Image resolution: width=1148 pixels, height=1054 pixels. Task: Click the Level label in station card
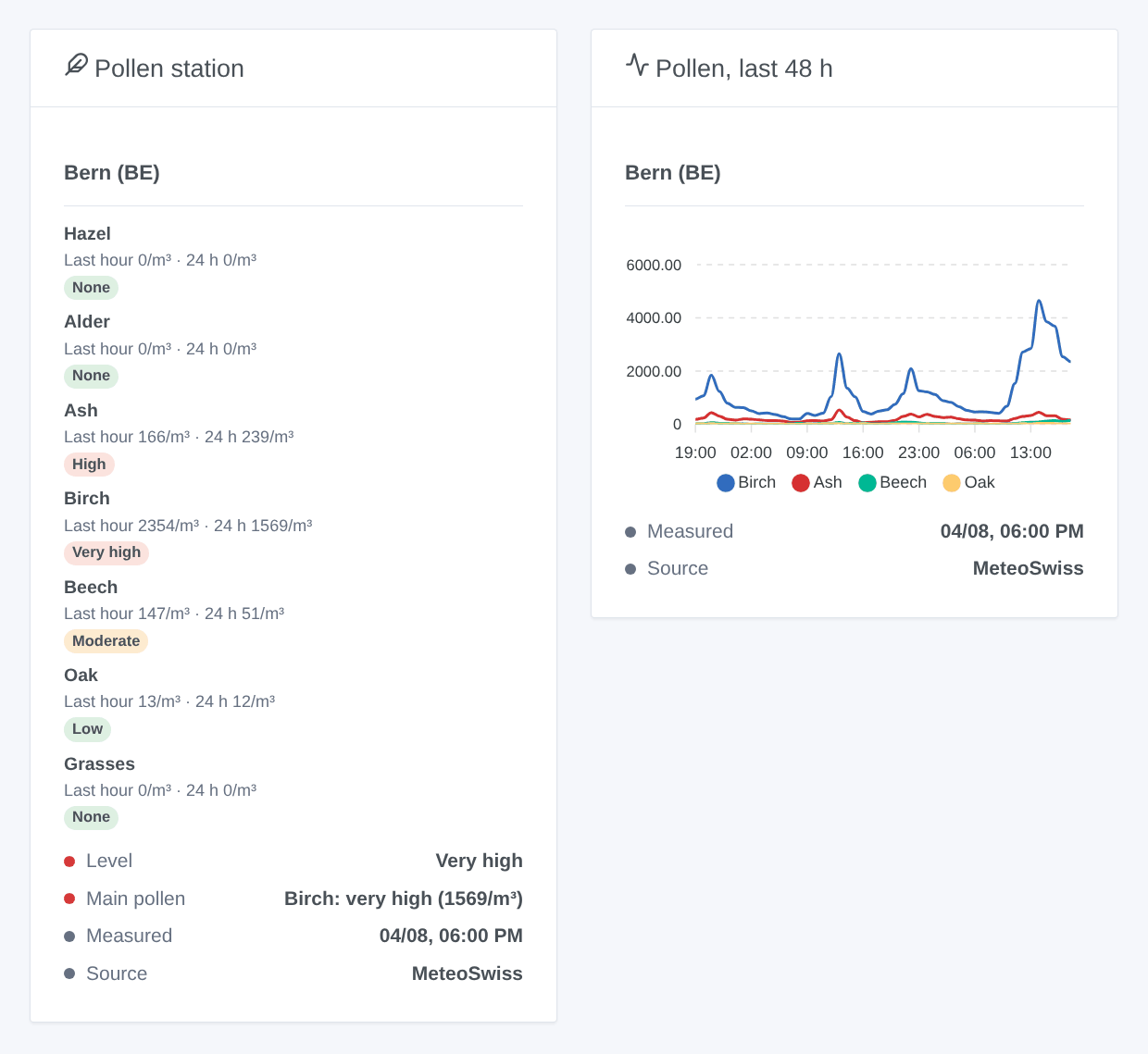[x=109, y=861]
